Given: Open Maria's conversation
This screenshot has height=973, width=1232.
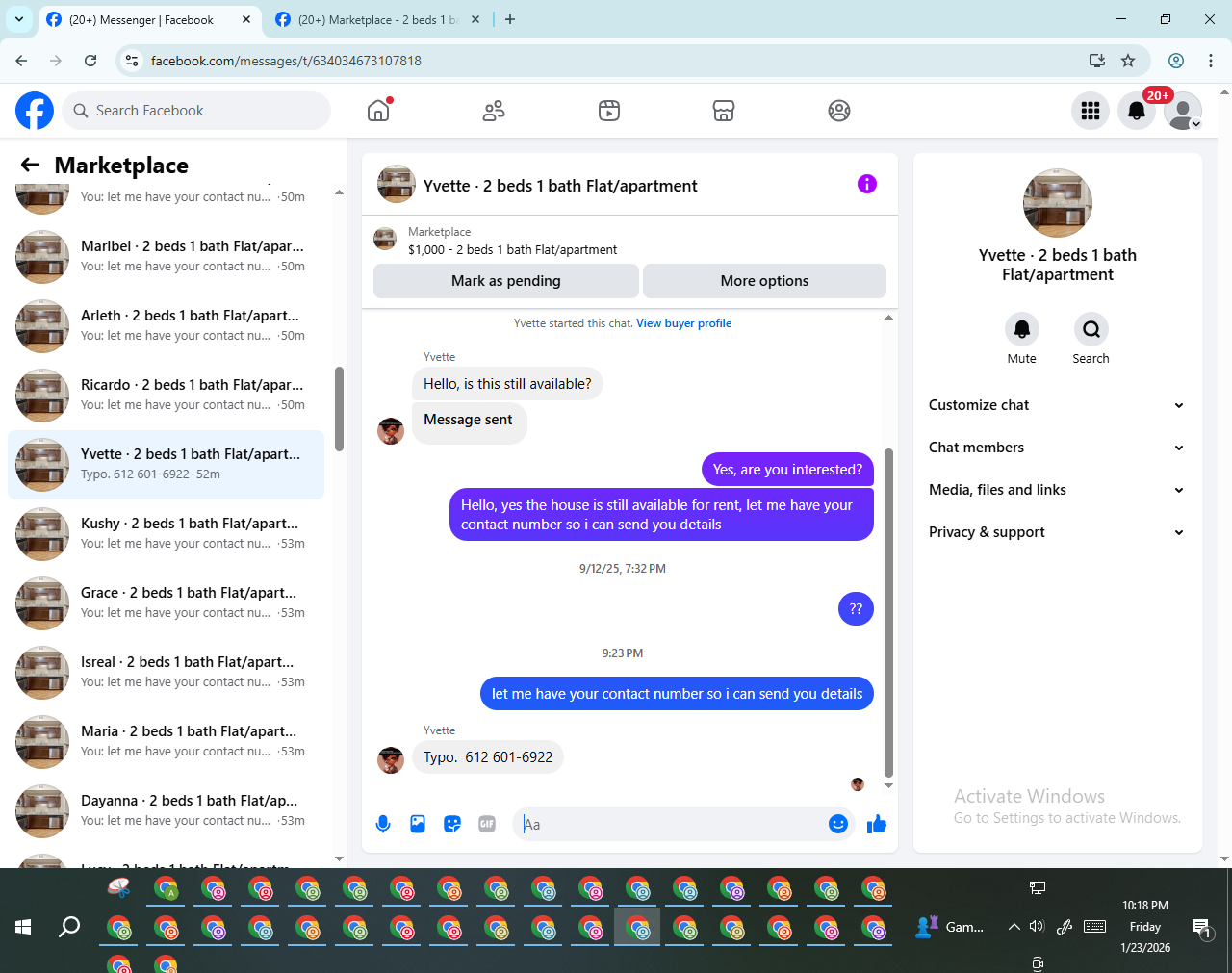Looking at the screenshot, I should click(x=166, y=742).
